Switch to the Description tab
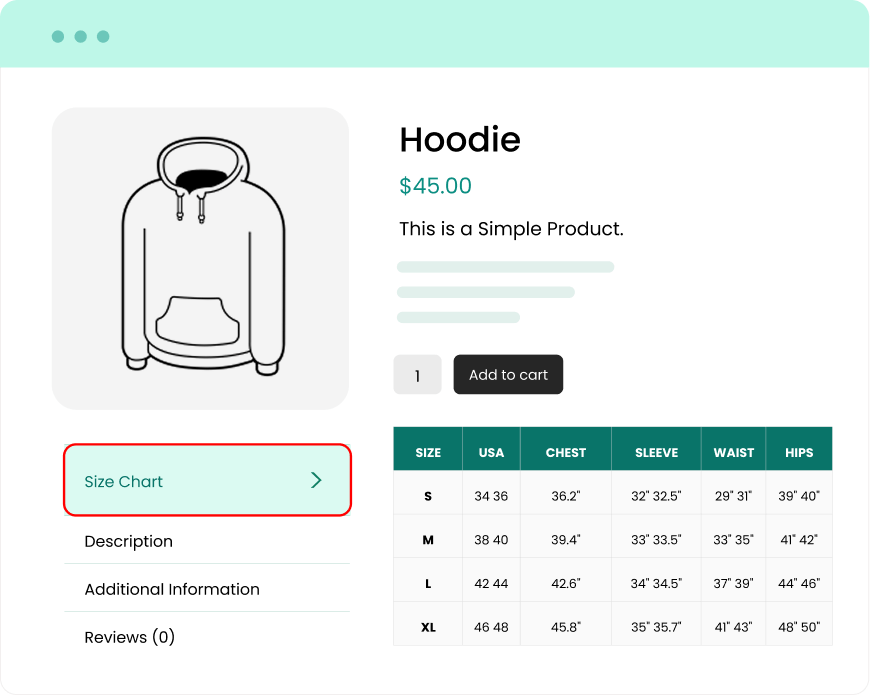Screen dimensions: 870x695 pyautogui.click(x=129, y=541)
